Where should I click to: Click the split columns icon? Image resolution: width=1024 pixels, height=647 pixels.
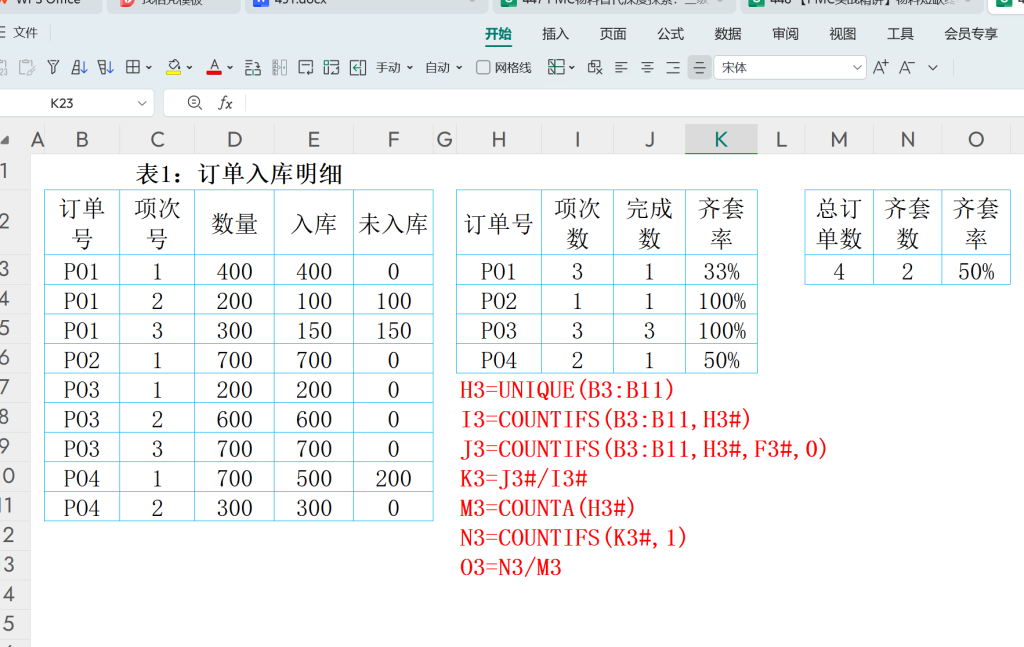coord(280,67)
